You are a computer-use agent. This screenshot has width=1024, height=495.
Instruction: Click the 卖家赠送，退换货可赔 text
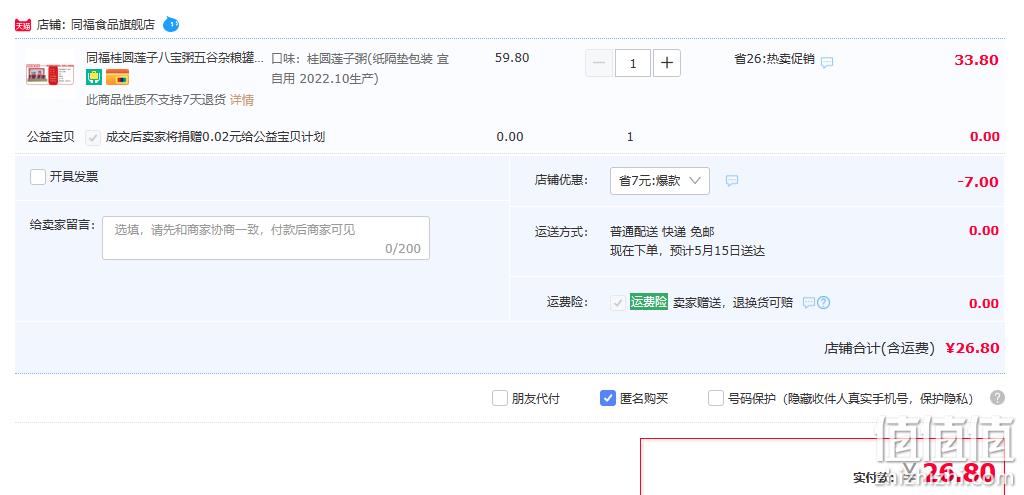[x=733, y=302]
